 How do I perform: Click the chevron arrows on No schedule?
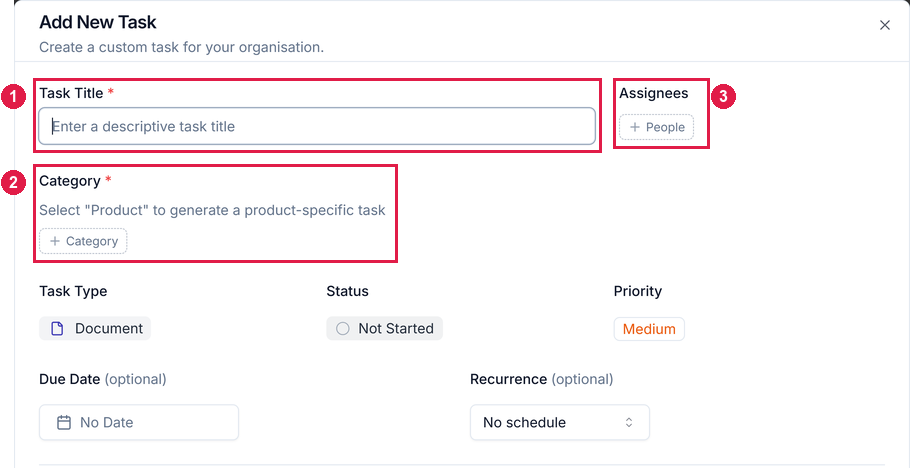coord(629,422)
